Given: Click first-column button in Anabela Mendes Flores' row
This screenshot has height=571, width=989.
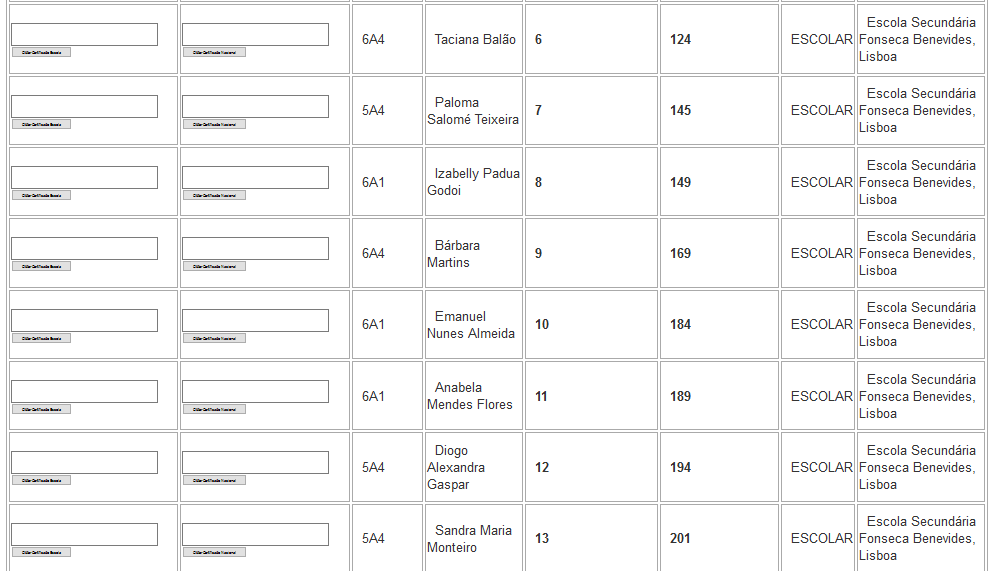Looking at the screenshot, I should [41, 409].
